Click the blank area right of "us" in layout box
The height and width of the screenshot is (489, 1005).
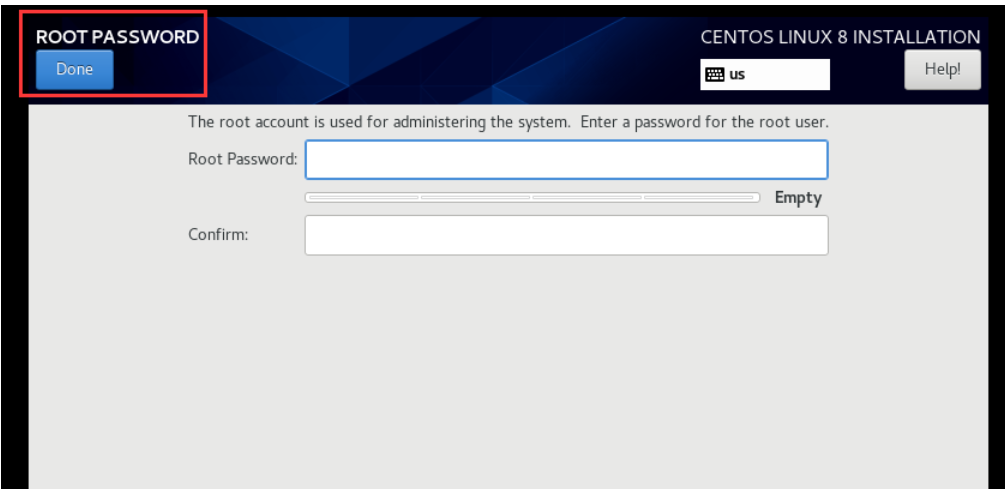(790, 74)
